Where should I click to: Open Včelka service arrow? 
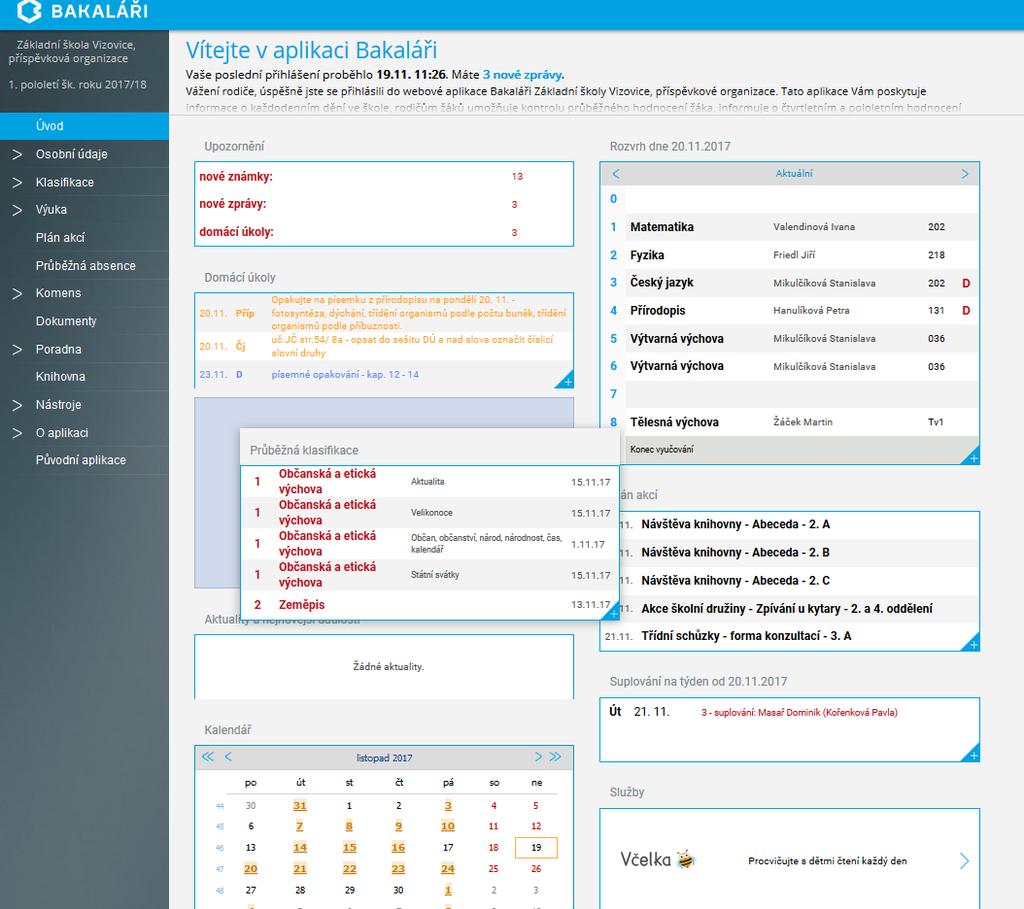point(965,861)
